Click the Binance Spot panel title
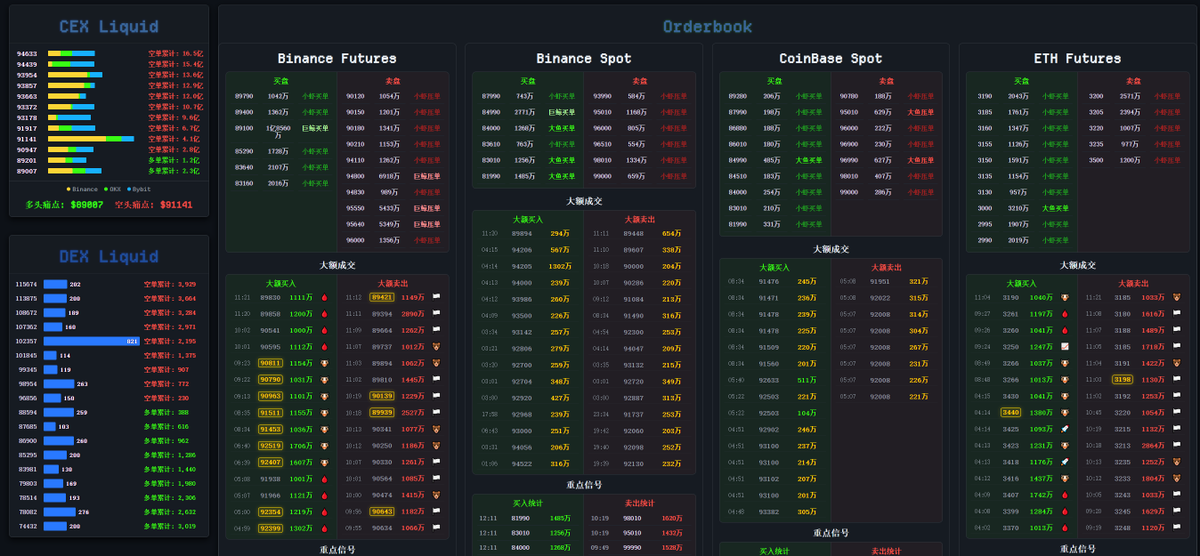1200x556 pixels. coord(584,58)
